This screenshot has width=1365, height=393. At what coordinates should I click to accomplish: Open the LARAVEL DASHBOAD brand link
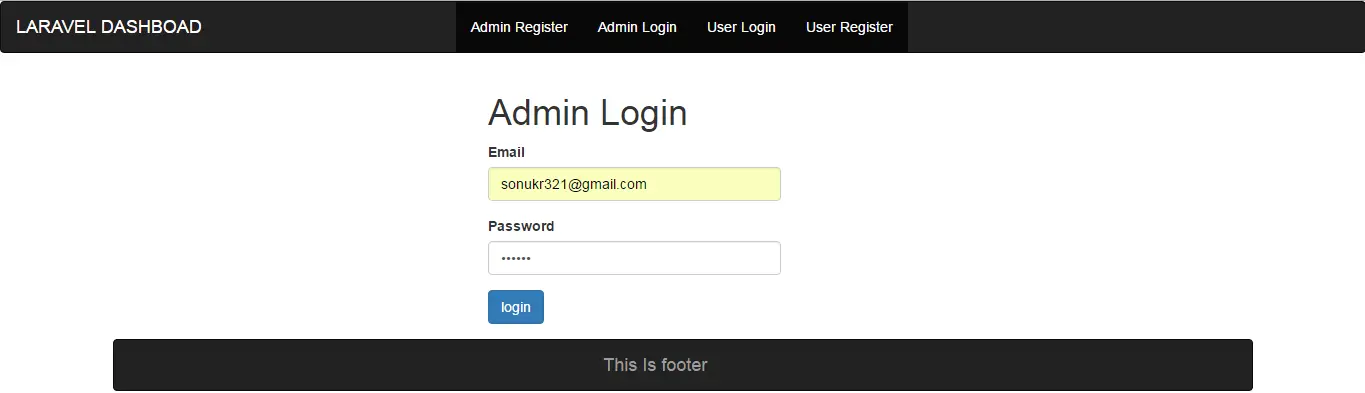[x=109, y=27]
